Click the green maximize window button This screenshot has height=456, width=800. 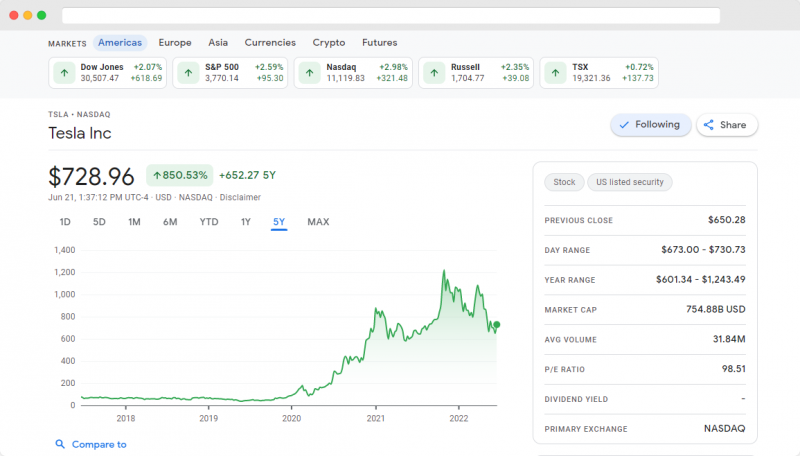point(42,15)
